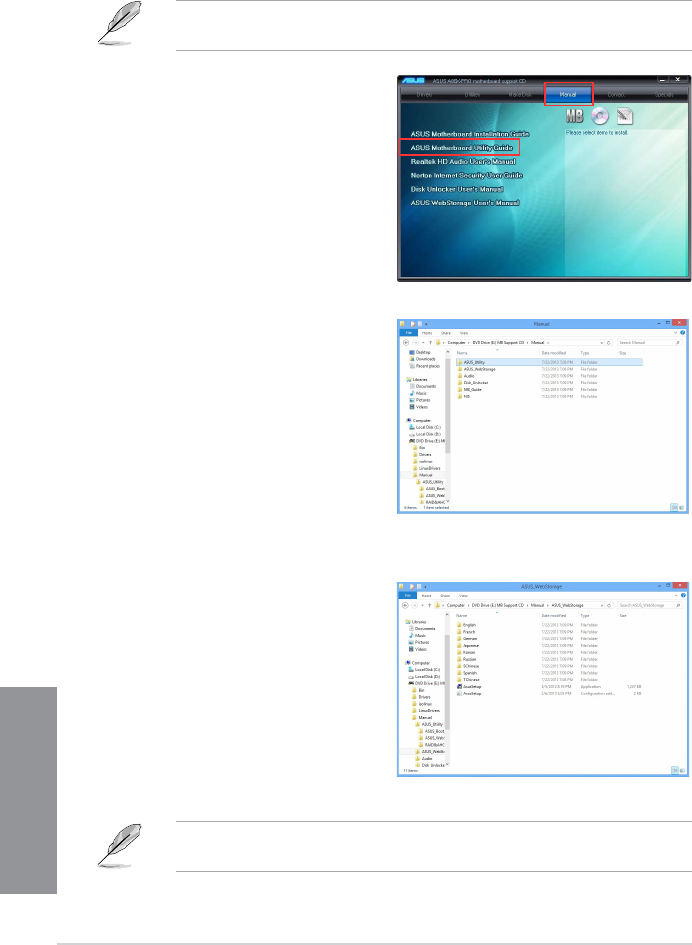Open address bar history dropdown in Manual window
Viewport: 692px width, 945px height.
602,342
